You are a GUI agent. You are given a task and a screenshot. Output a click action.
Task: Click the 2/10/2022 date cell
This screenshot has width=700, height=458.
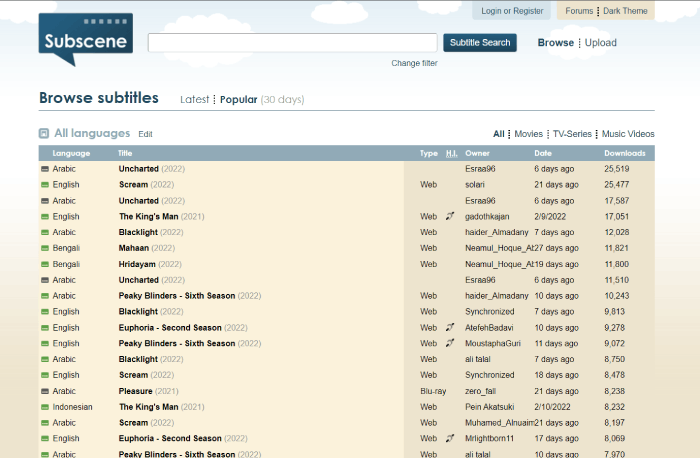(x=552, y=407)
